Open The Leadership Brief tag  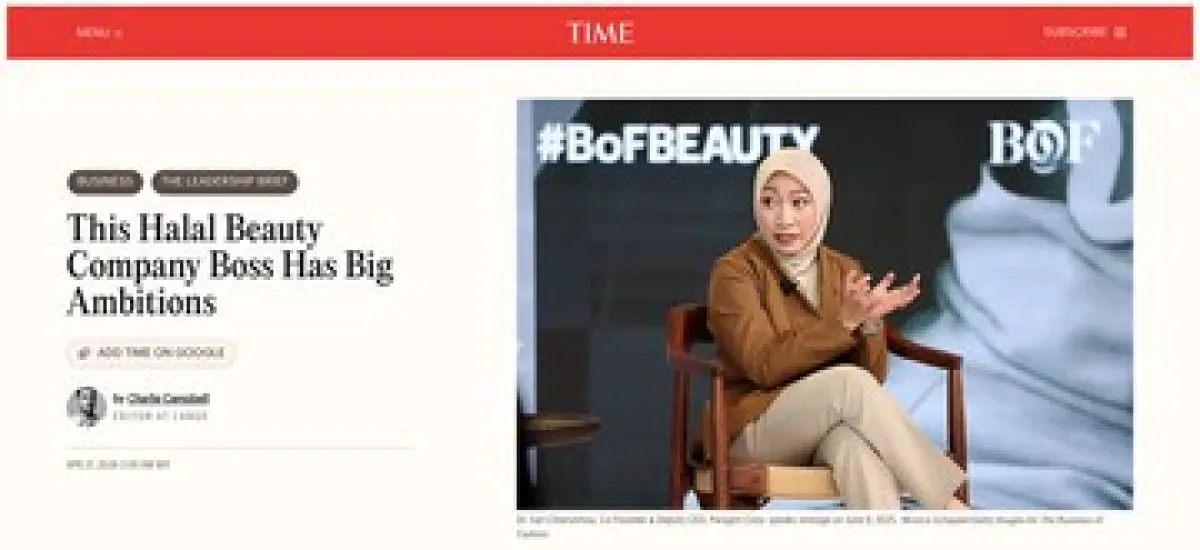pyautogui.click(x=225, y=182)
